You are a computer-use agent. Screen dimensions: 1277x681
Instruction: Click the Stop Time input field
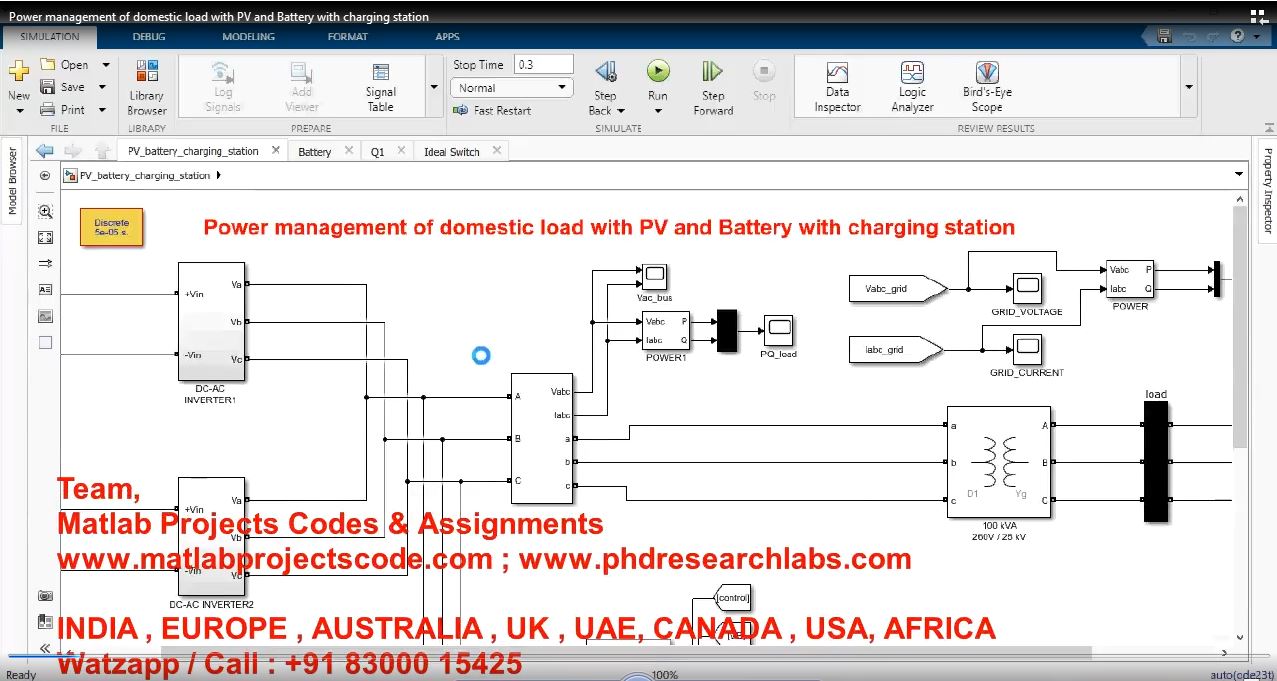click(543, 65)
